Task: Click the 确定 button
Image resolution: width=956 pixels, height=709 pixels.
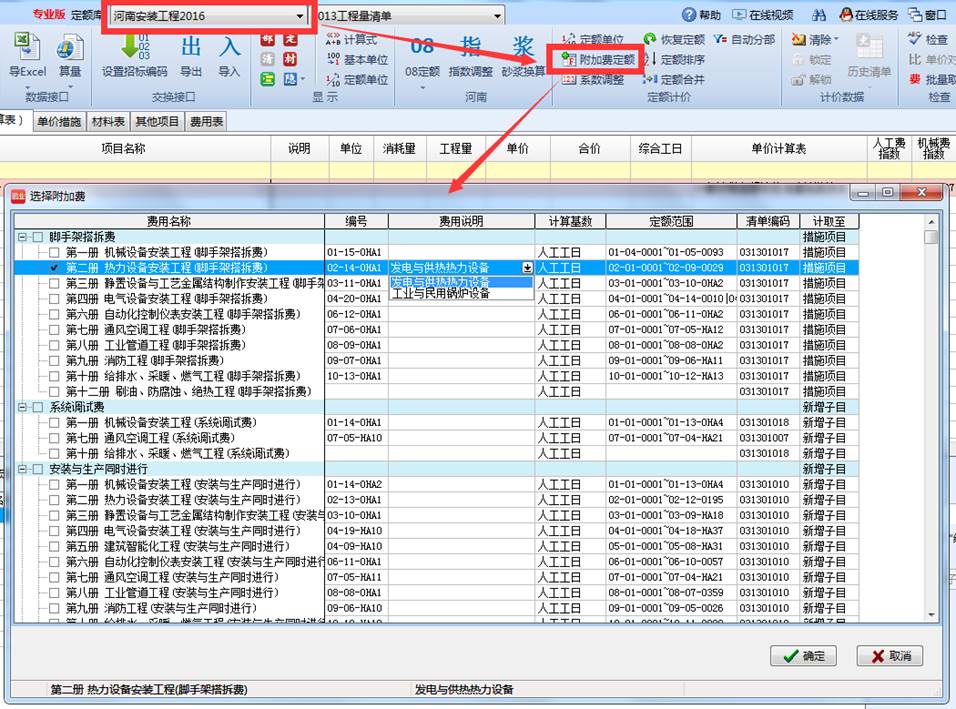Action: tap(804, 656)
